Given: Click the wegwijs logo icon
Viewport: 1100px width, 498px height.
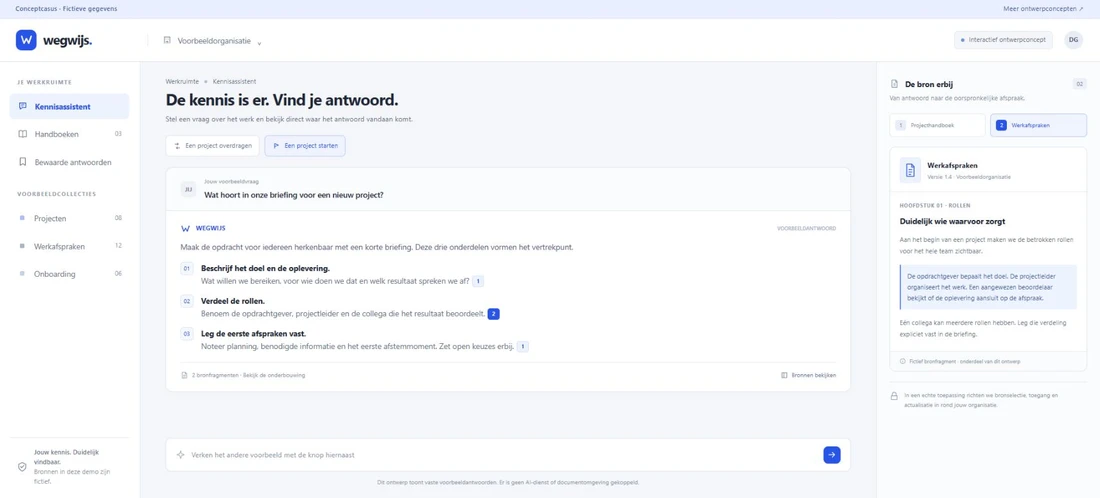Looking at the screenshot, I should [x=26, y=40].
